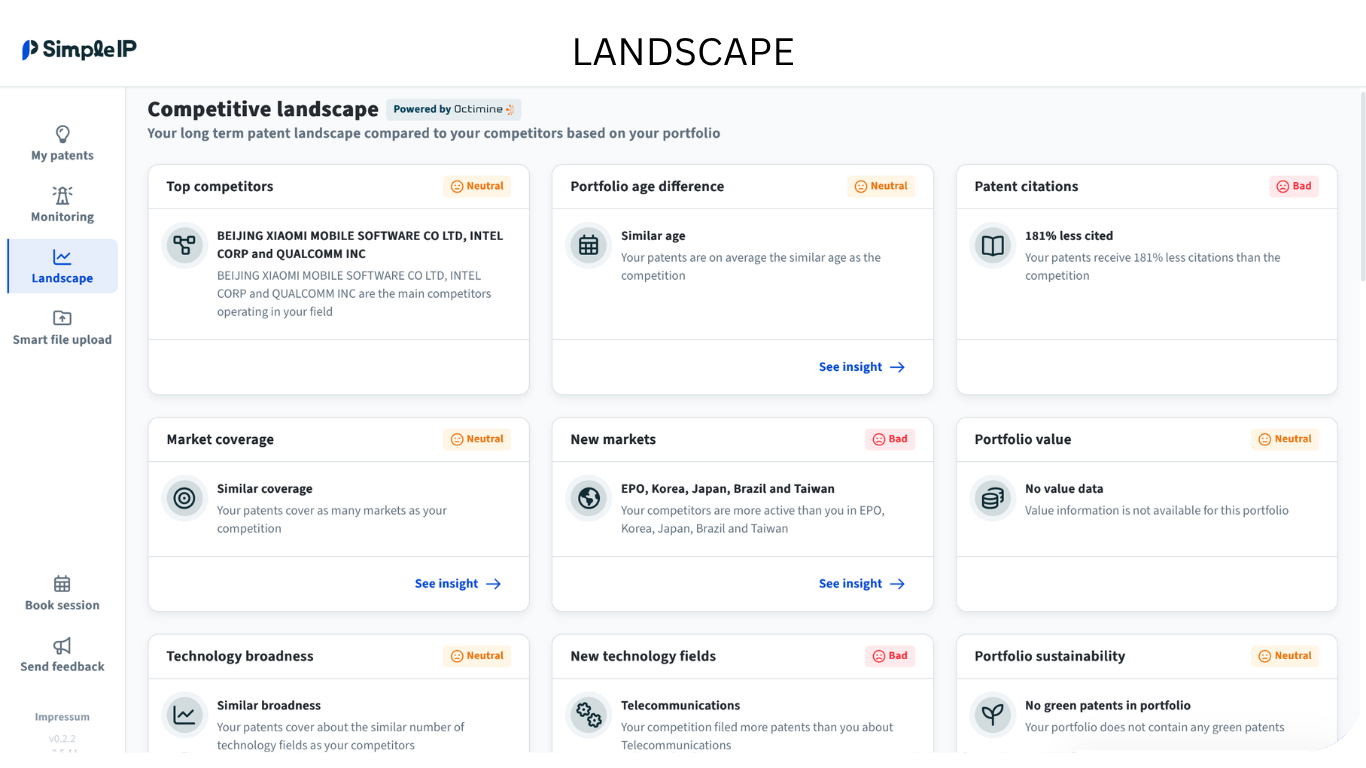Click Neutral badge on Market coverage
Viewport: 1366px width, 768px height.
(477, 439)
